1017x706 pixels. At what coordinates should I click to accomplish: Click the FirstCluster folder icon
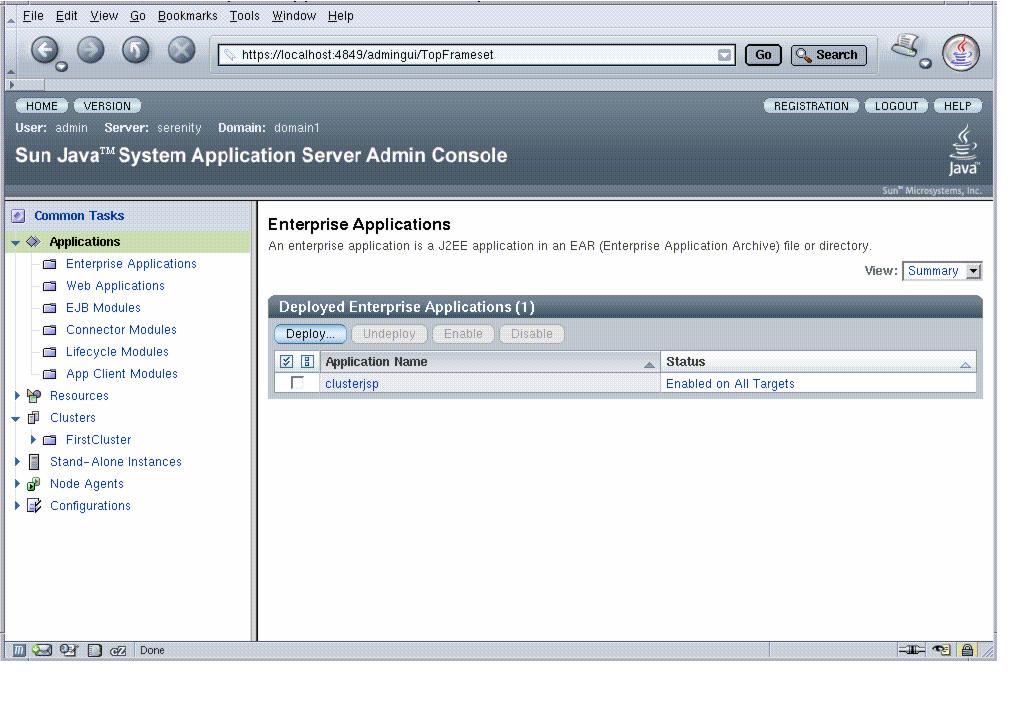(49, 440)
